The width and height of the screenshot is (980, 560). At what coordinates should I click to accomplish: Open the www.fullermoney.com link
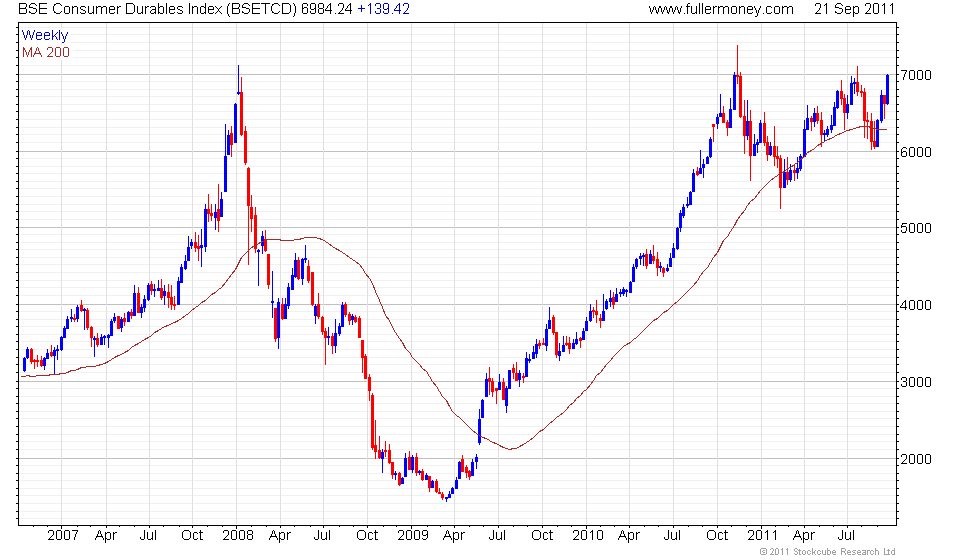(720, 9)
